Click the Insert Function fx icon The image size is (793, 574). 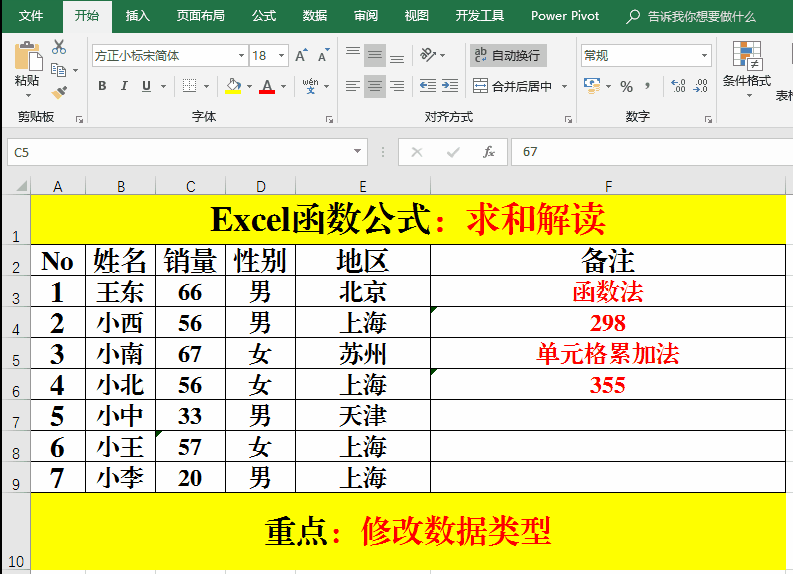tap(489, 152)
